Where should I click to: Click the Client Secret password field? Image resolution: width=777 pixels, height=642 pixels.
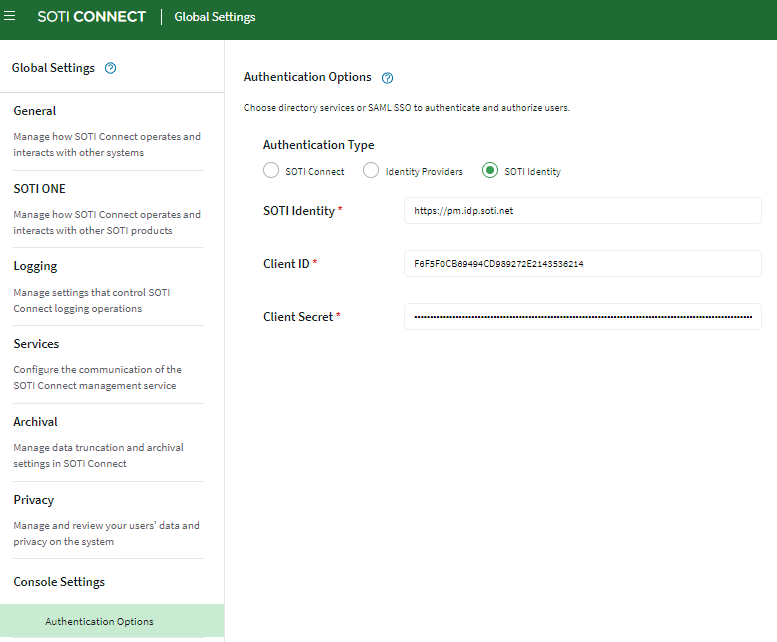[583, 317]
